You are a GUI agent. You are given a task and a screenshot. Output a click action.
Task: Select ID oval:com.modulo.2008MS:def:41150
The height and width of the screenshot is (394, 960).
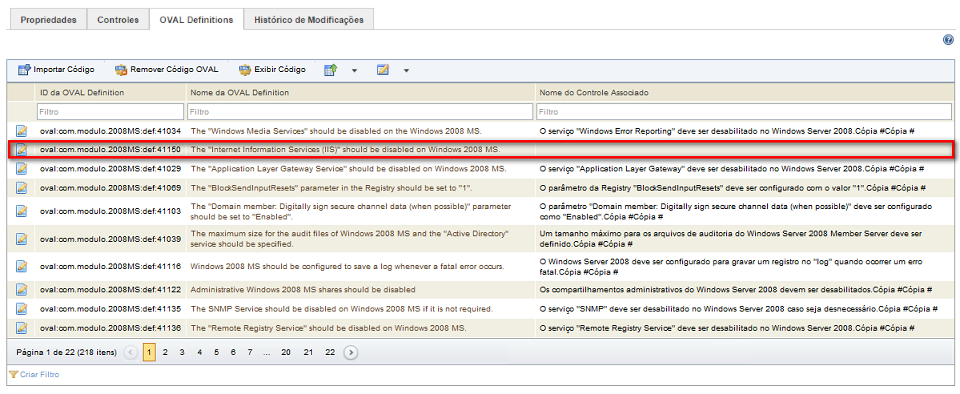[111, 149]
